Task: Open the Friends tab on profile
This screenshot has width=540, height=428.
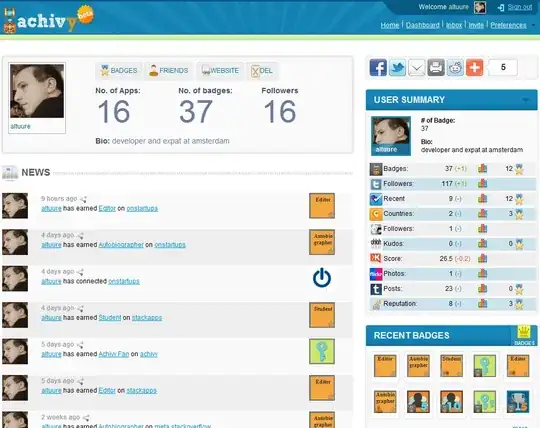Action: point(168,71)
